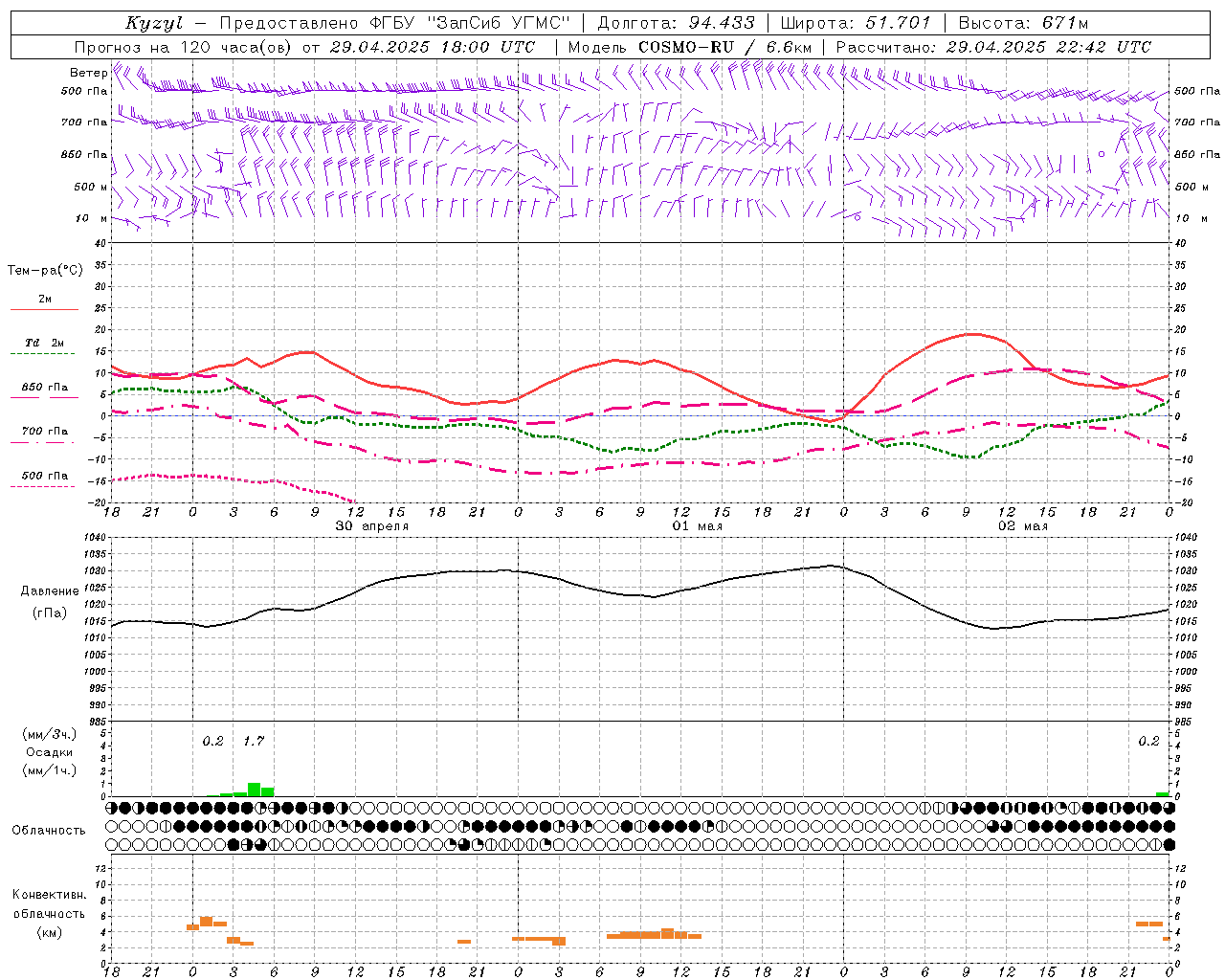Click the forecast start time 29.04.2025 18:00 UTC
Image resolution: width=1225 pixels, height=980 pixels.
(x=433, y=47)
